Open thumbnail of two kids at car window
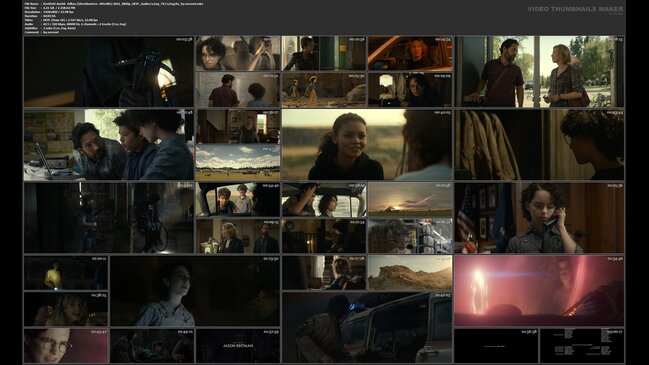Image resolution: width=649 pixels, height=365 pixels. tap(238, 199)
